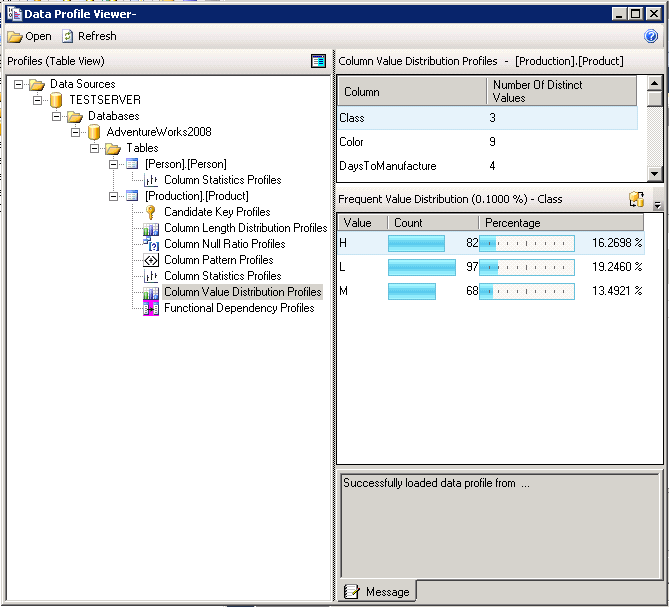Sort by the Percentage column header

coord(558,223)
